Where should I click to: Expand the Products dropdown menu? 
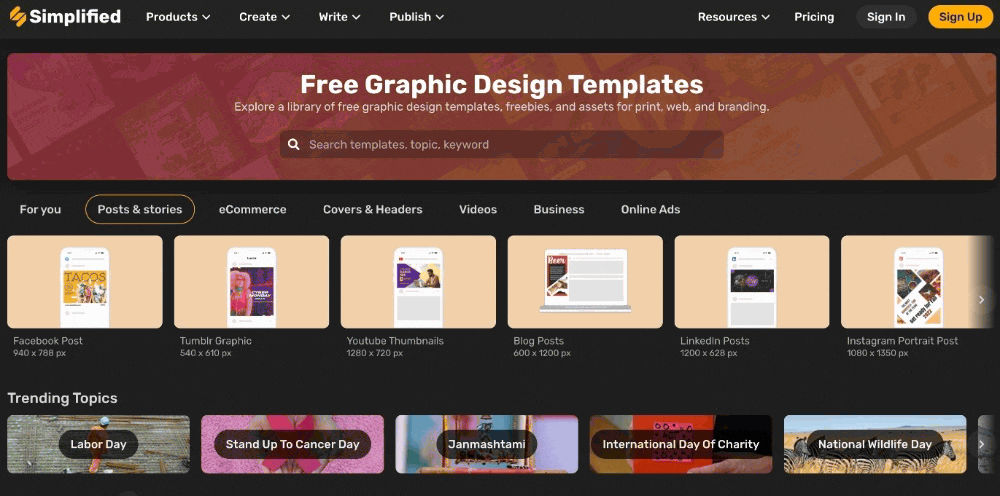pyautogui.click(x=178, y=17)
